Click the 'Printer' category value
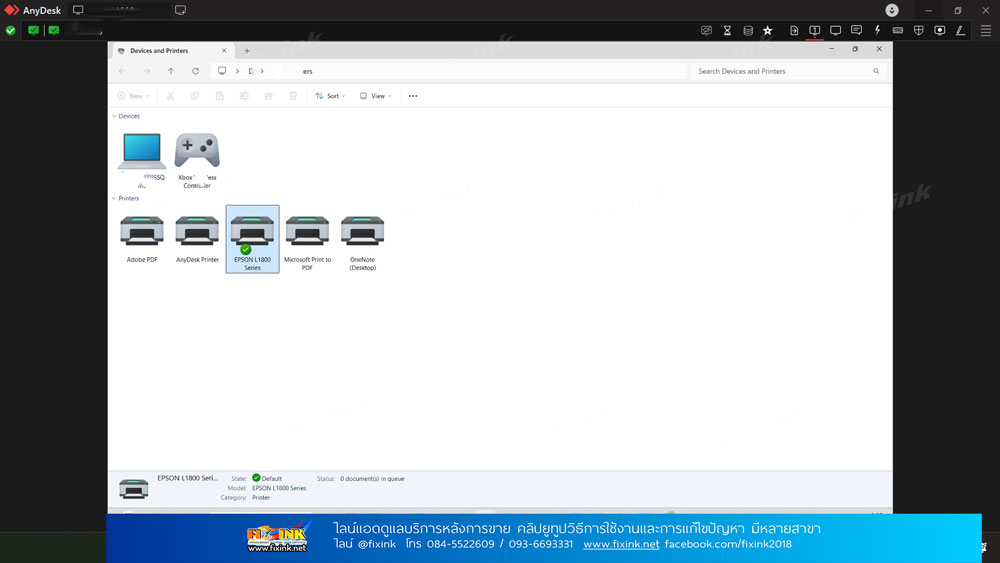 [x=261, y=498]
